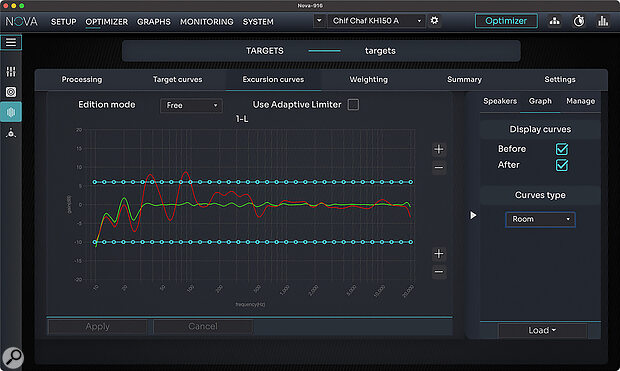620x371 pixels.
Task: Click the 1-L graph title
Action: point(242,119)
